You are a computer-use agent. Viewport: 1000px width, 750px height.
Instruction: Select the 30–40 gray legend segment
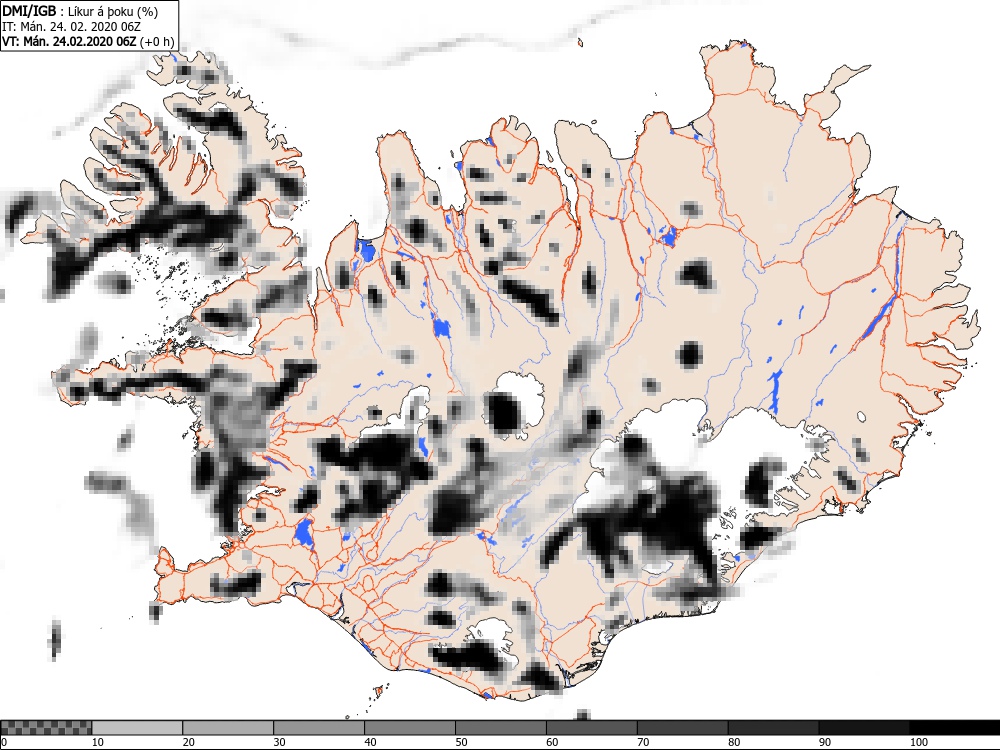click(x=319, y=728)
